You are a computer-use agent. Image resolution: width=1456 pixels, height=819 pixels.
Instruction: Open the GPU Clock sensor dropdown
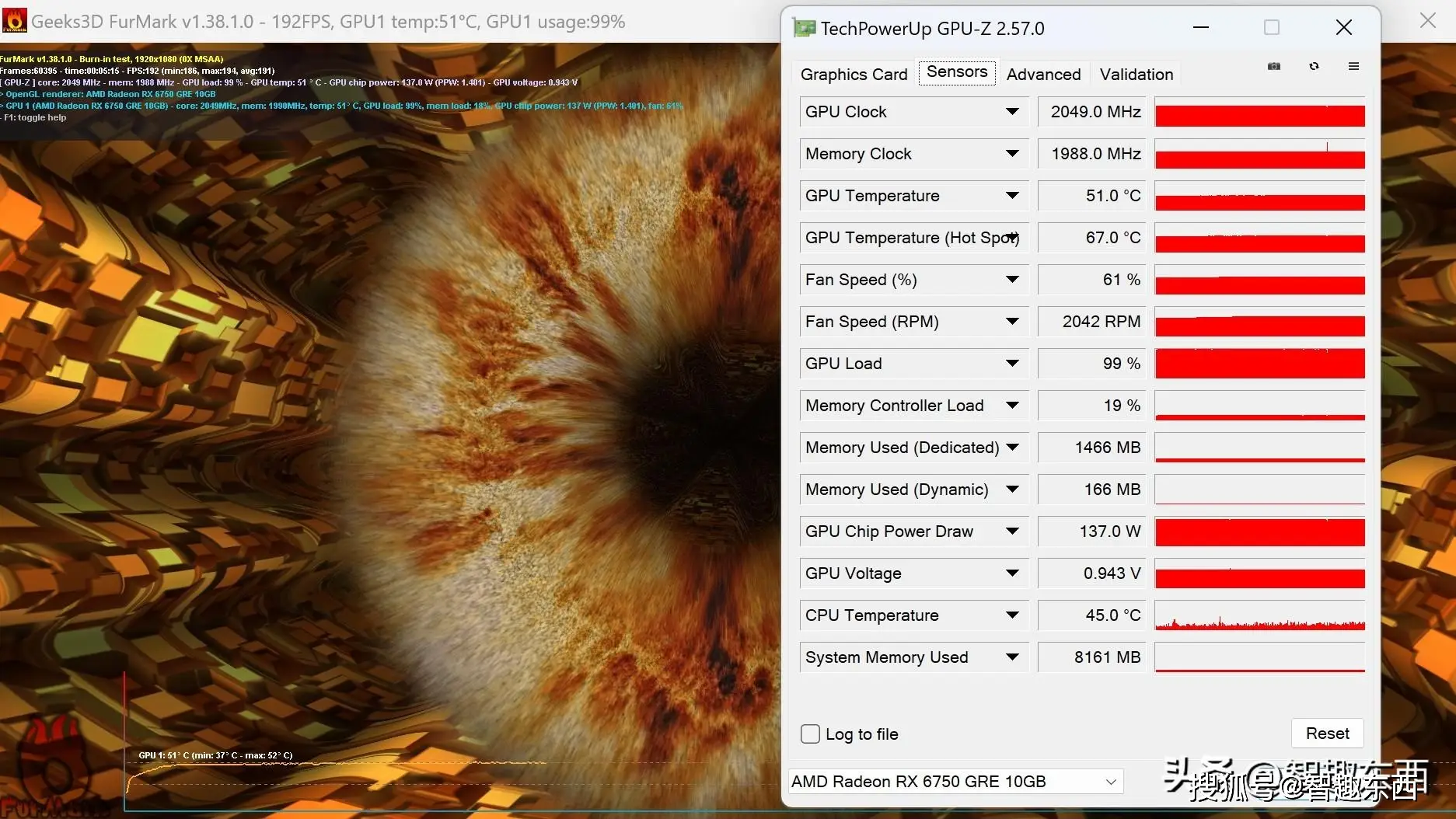click(x=1012, y=112)
